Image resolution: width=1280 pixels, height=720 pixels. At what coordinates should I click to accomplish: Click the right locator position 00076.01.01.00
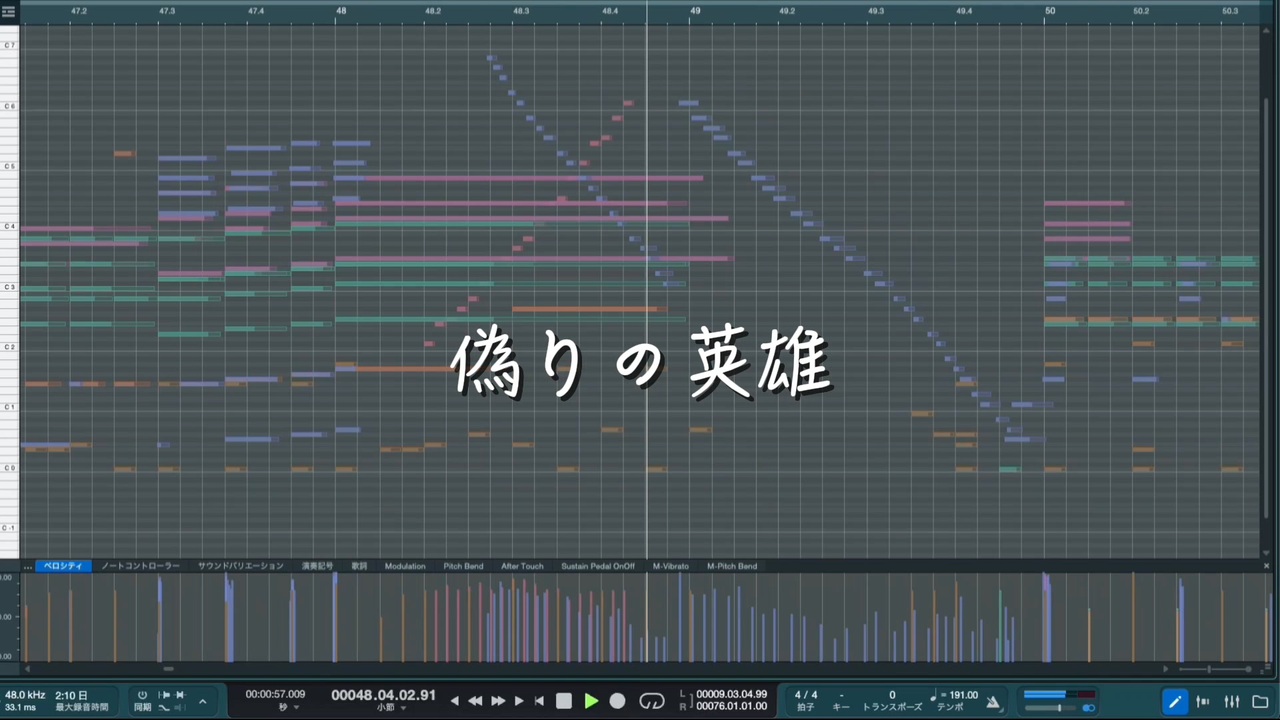tap(731, 706)
